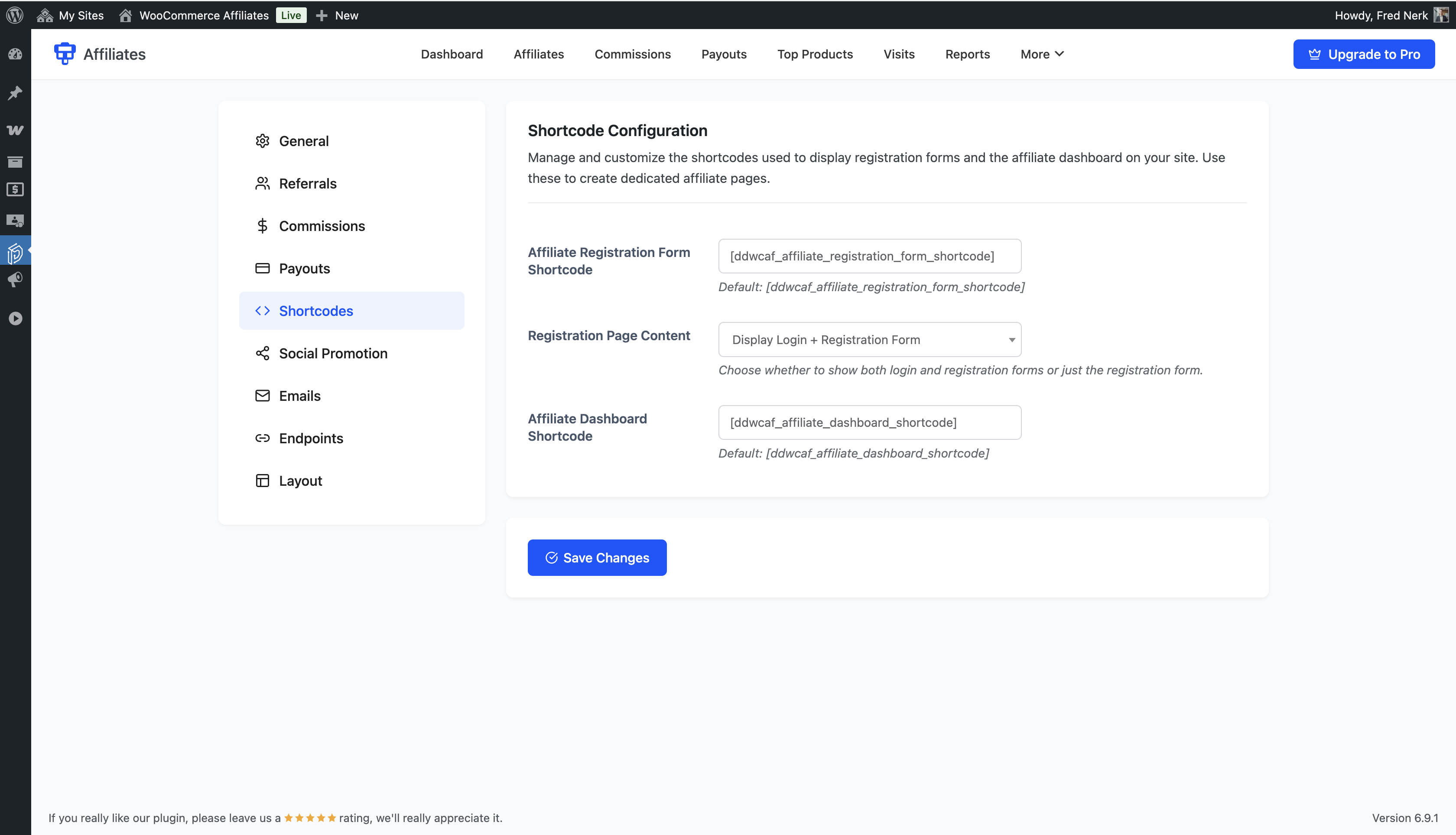Open the Registration Page Content dropdown
The width and height of the screenshot is (1456, 835).
[x=869, y=340]
